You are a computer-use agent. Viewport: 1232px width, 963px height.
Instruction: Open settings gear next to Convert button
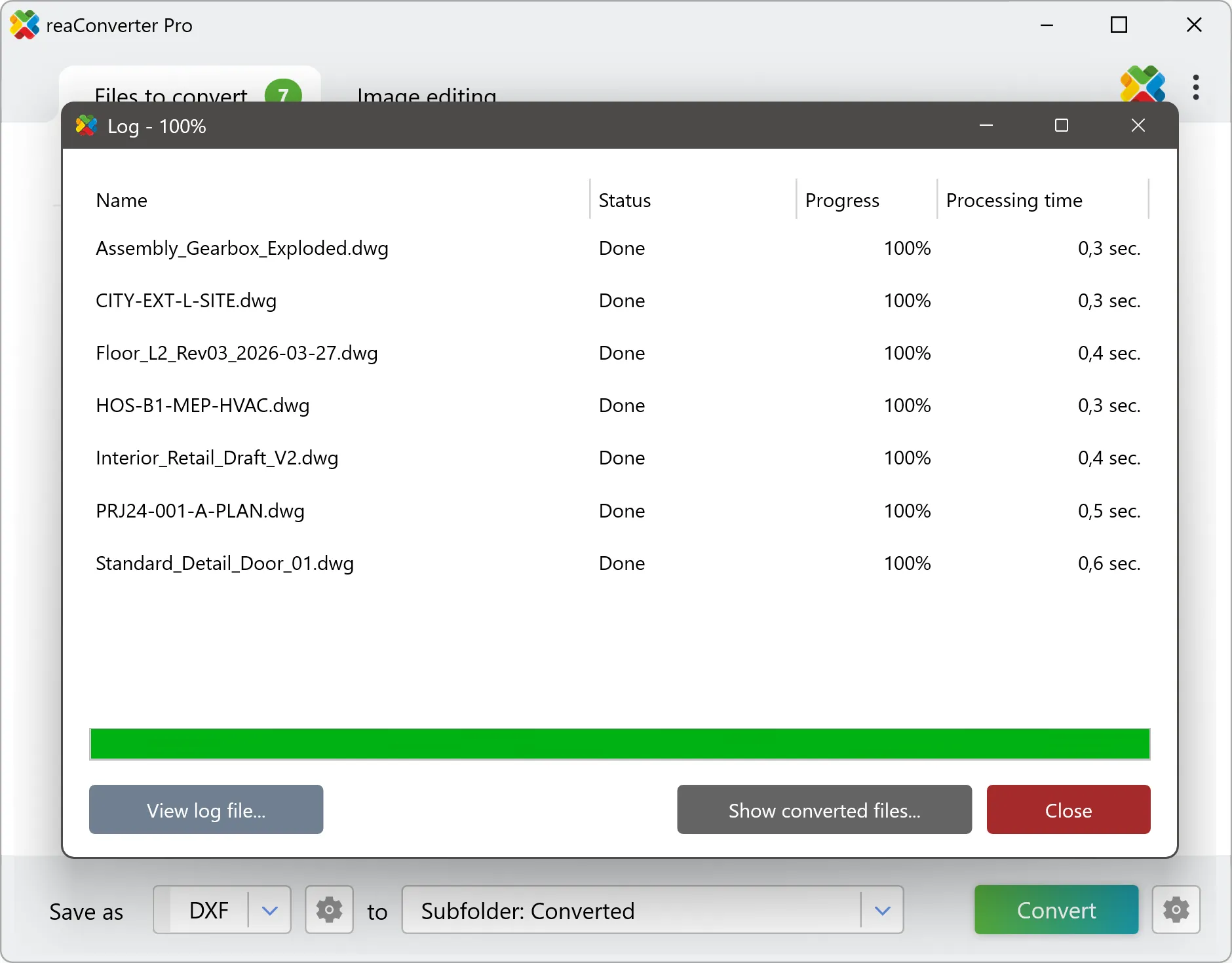[1176, 910]
